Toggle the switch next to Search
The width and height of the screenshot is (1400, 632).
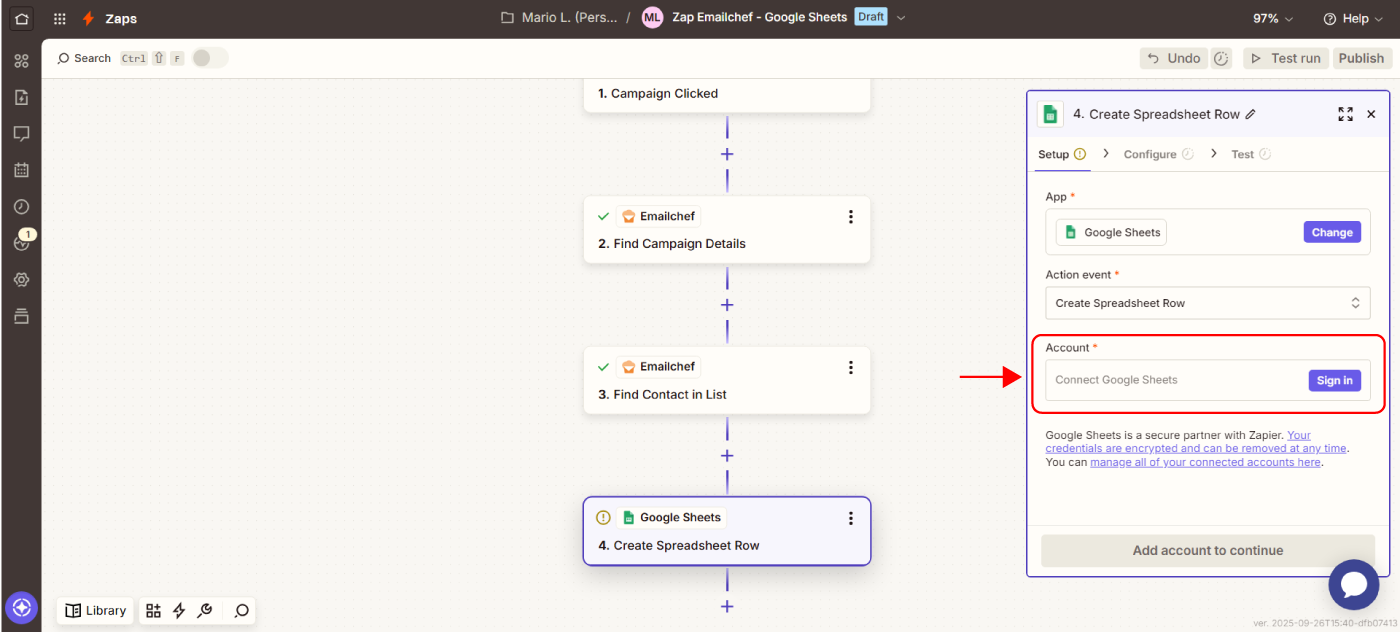[209, 58]
